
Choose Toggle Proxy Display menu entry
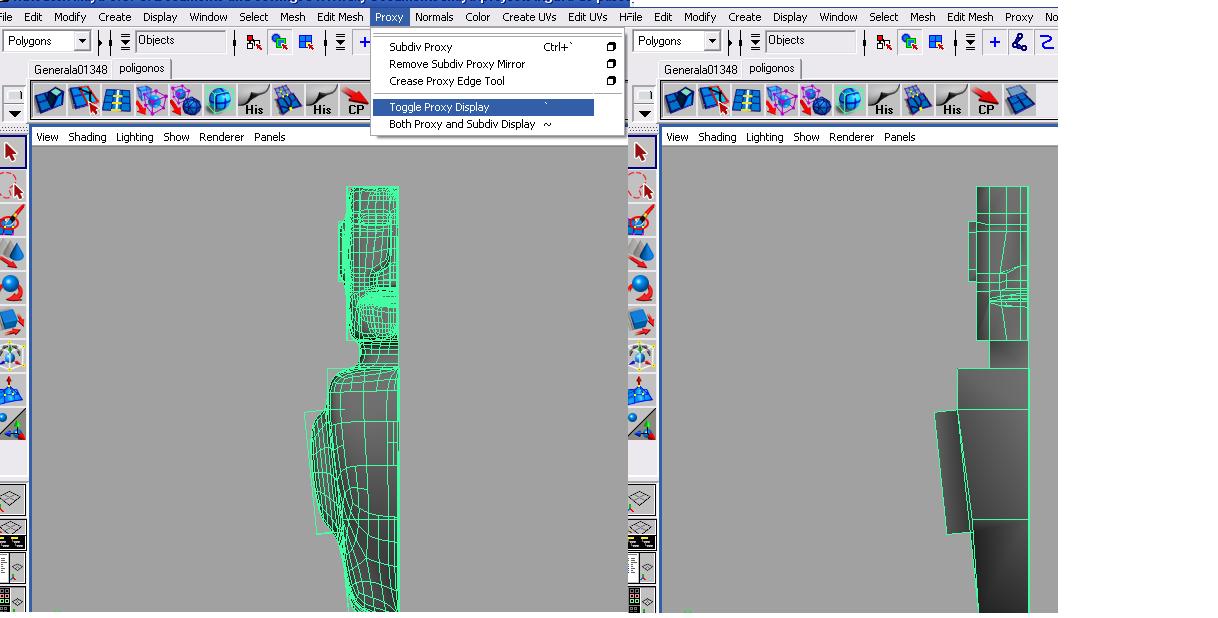[484, 107]
